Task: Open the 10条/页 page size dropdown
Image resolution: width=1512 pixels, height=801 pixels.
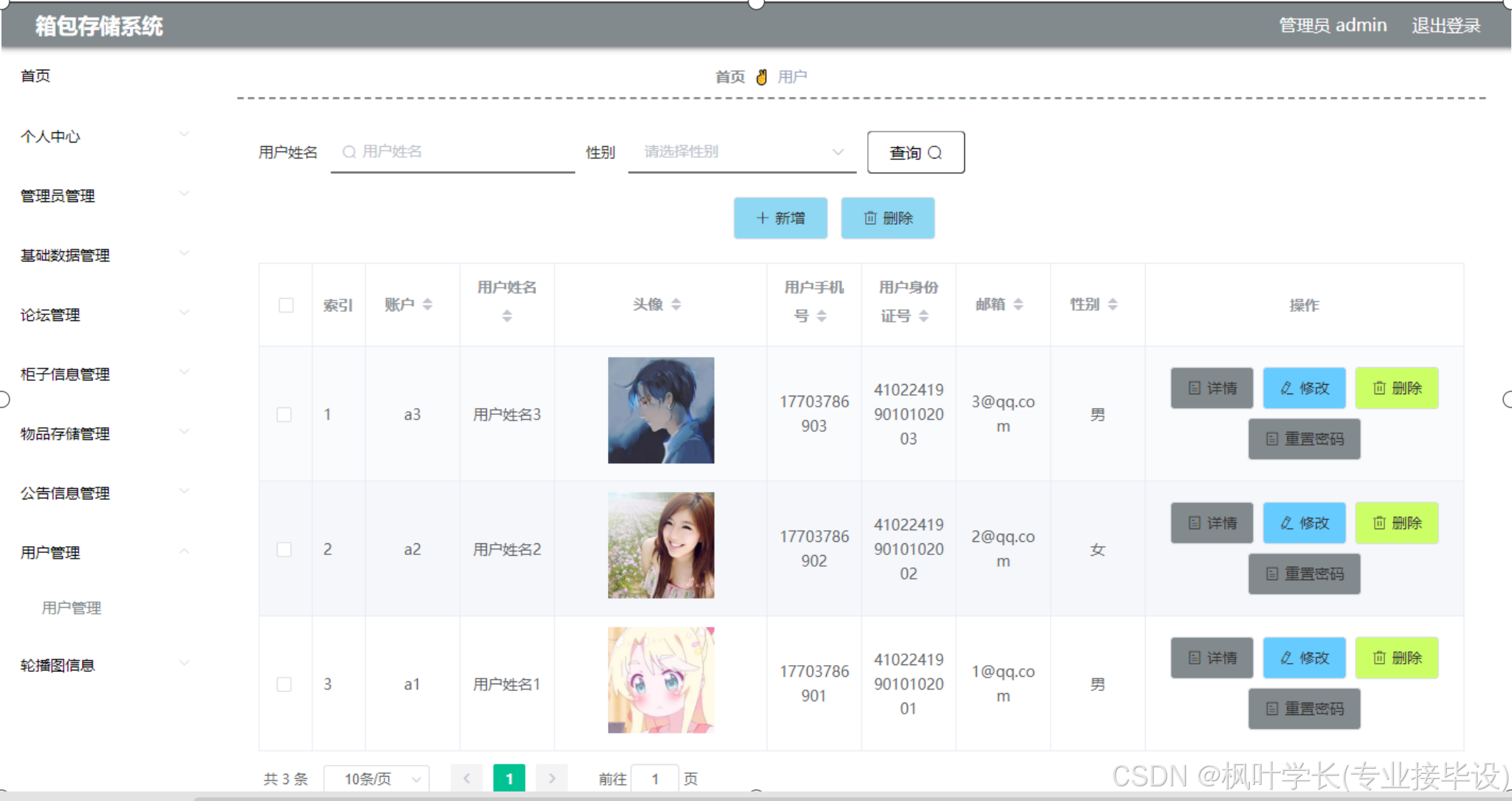Action: [x=377, y=779]
